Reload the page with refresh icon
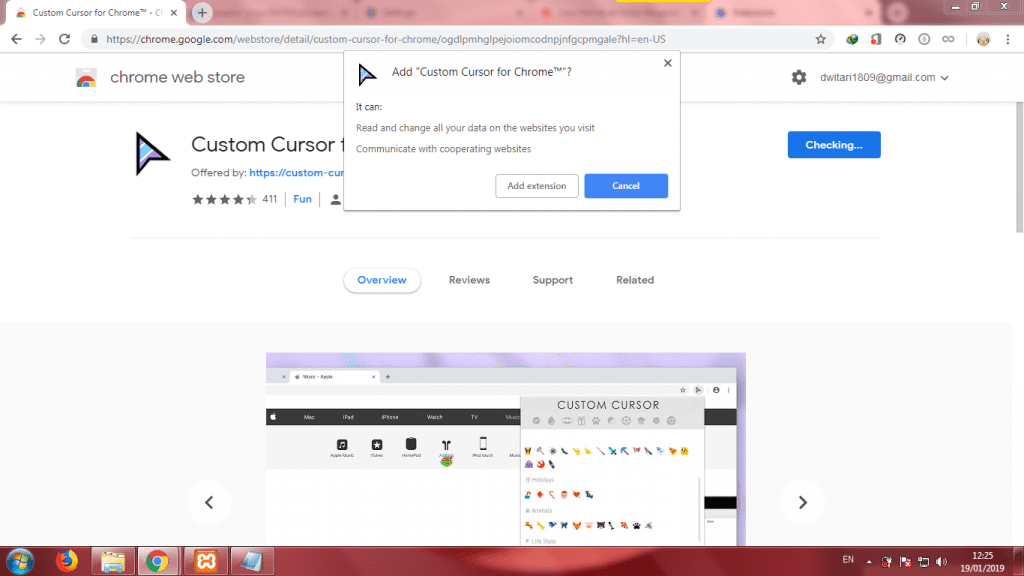 click(x=65, y=39)
